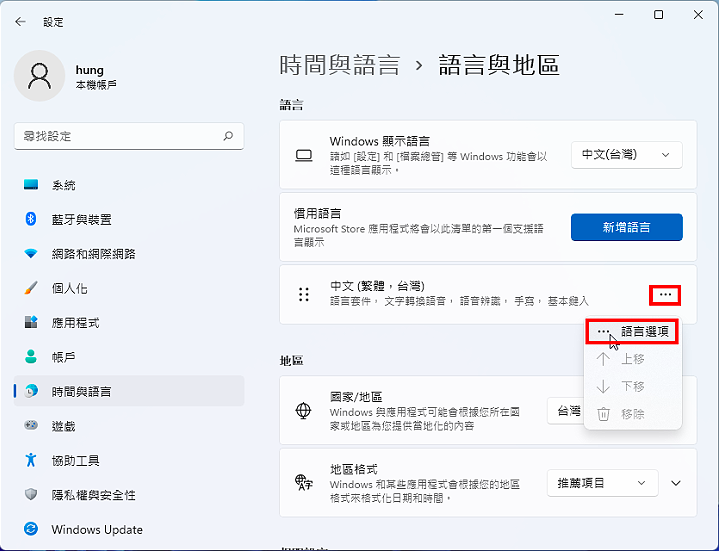This screenshot has width=723, height=554.
Task: Select 協助工具 in the sidebar
Action: [129, 460]
